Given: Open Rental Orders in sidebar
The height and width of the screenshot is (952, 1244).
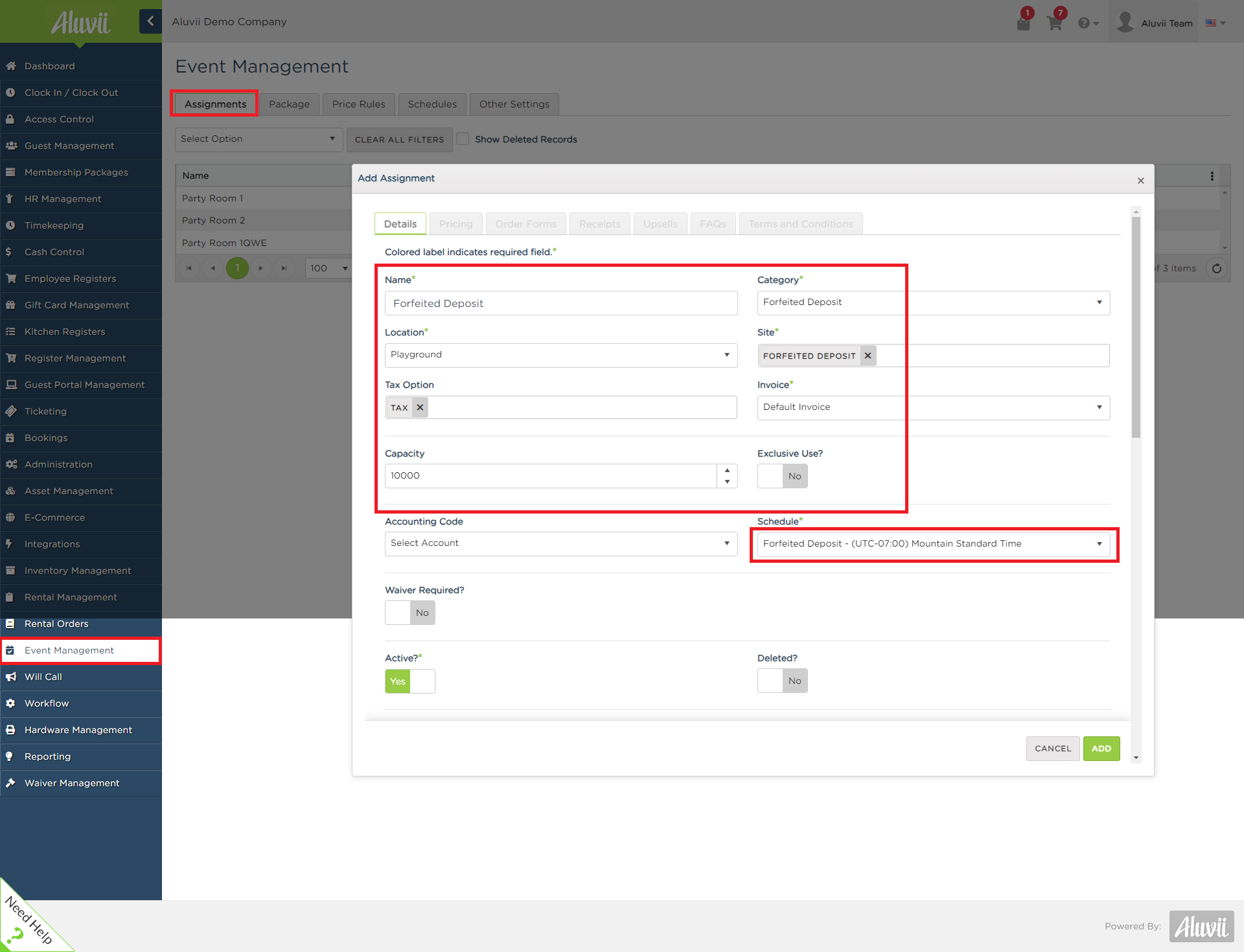Looking at the screenshot, I should point(81,624).
